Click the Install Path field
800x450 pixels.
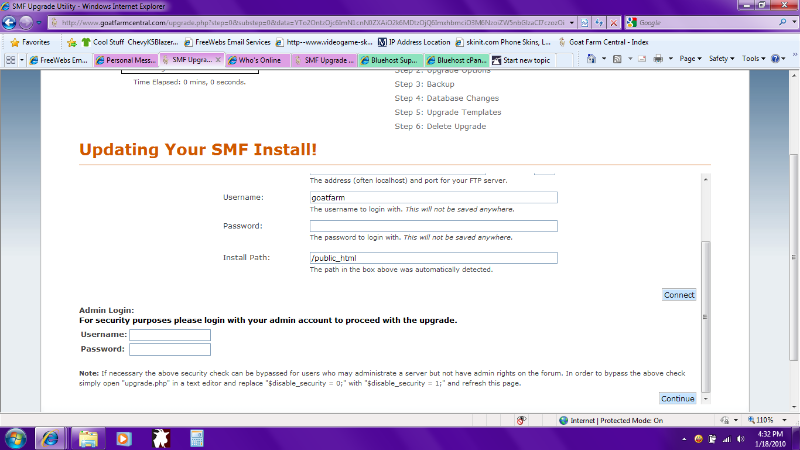point(434,258)
